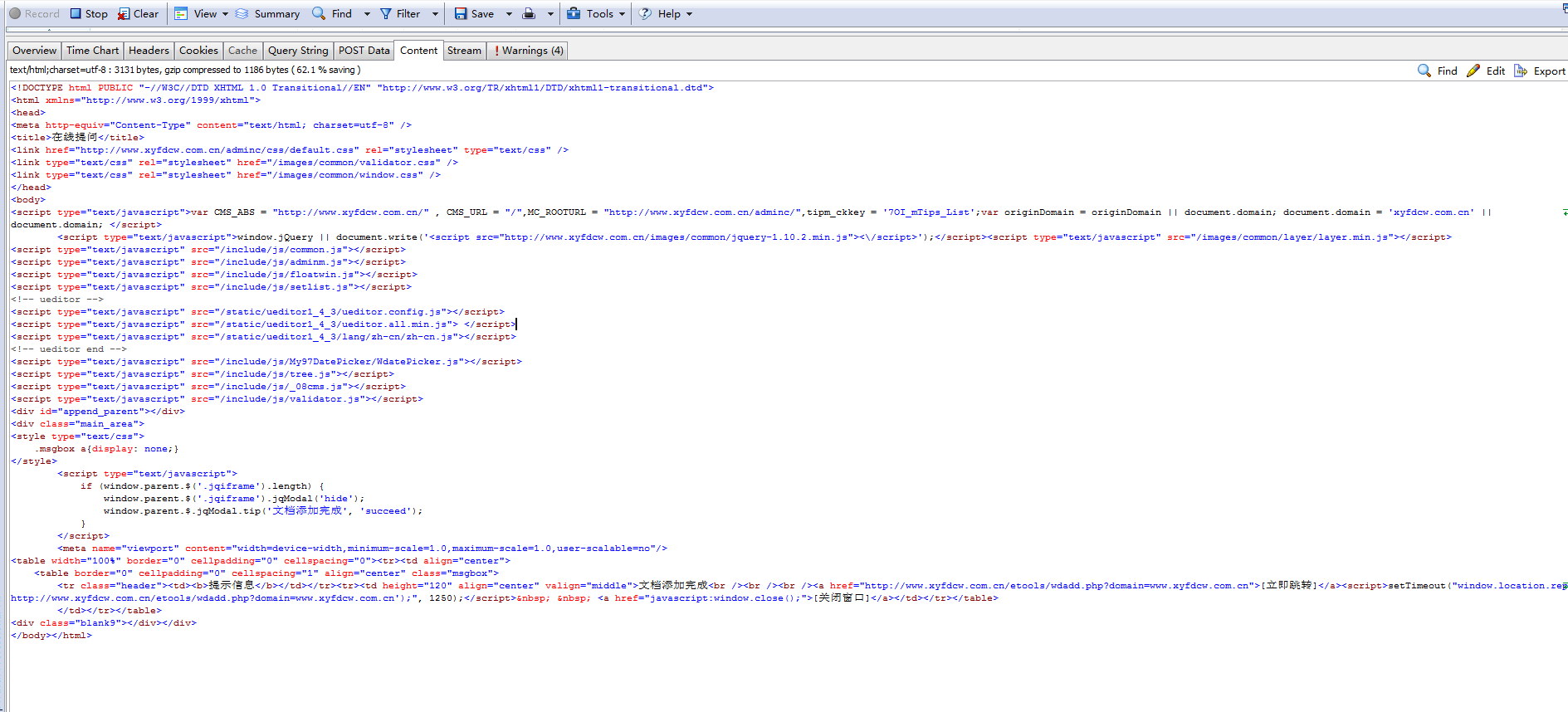1568x712 pixels.
Task: Click the Find button in main toolbar
Action: [x=332, y=14]
